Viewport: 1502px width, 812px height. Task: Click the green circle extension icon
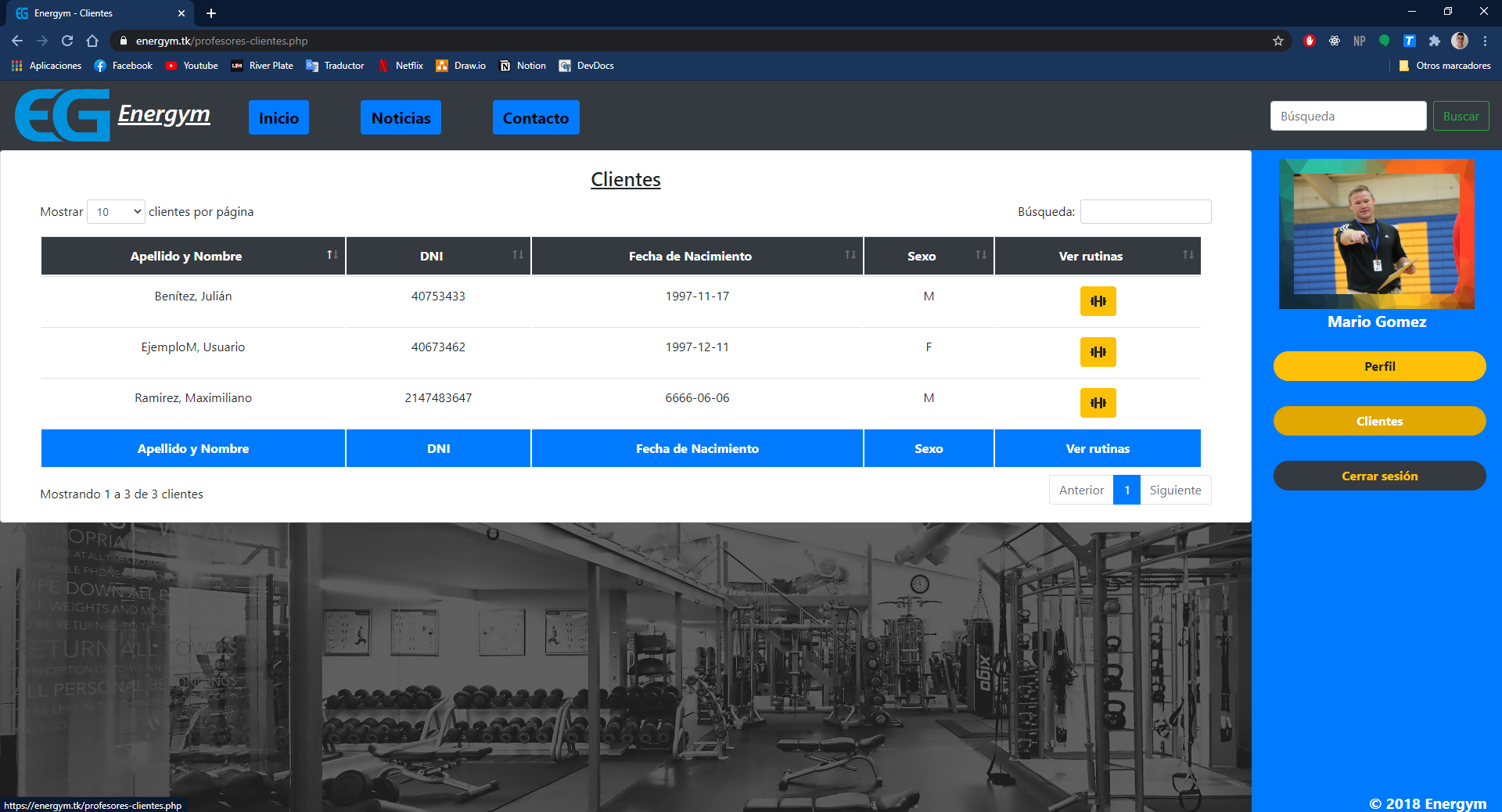click(1385, 41)
